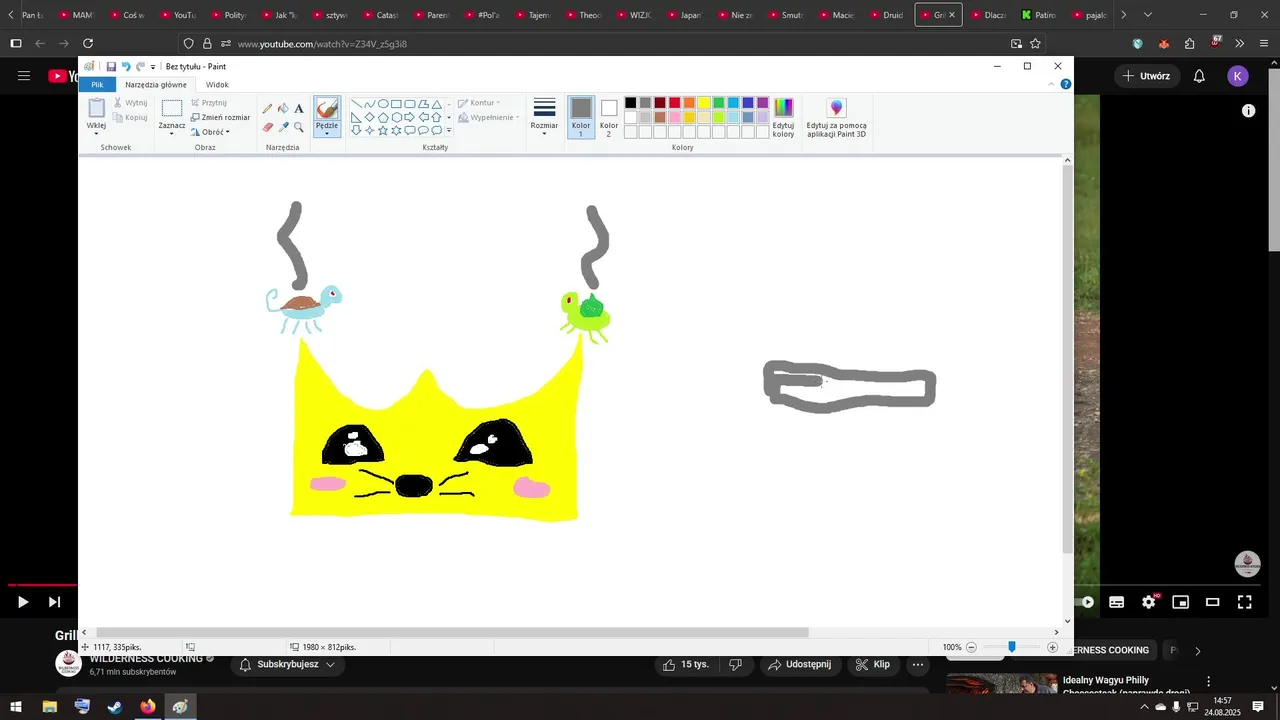
Task: Select Kolor 2 as active color
Action: pos(609,117)
